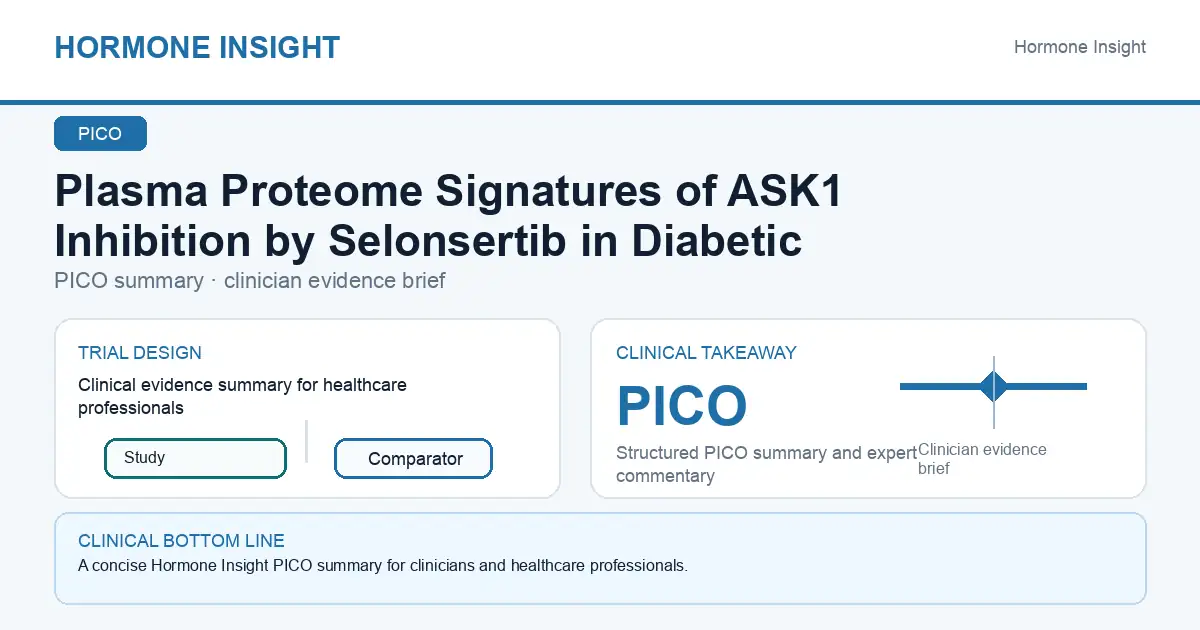Click the Clinician evidence brief caption
The height and width of the screenshot is (630, 1200).
pos(982,459)
